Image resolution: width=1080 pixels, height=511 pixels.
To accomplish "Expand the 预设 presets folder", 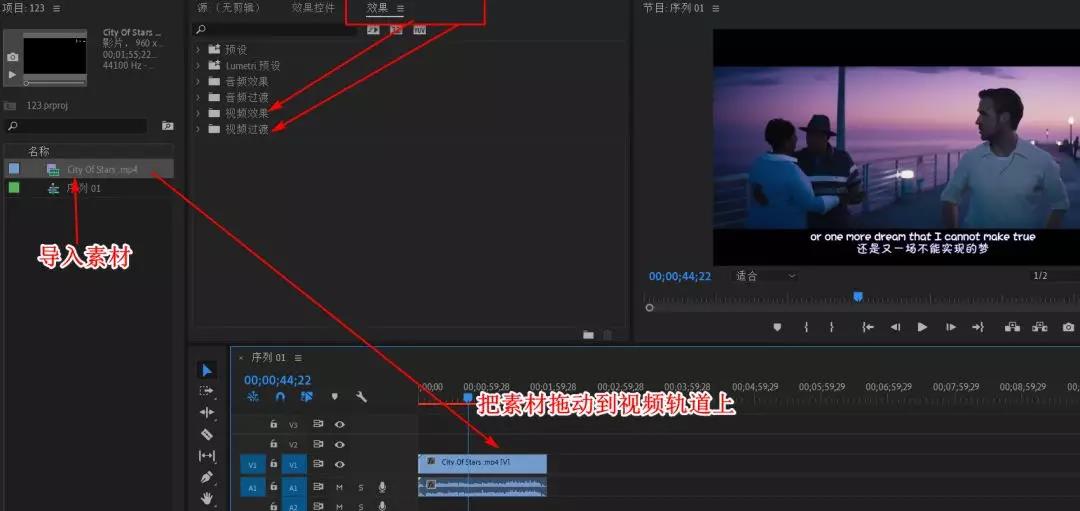I will pyautogui.click(x=198, y=50).
